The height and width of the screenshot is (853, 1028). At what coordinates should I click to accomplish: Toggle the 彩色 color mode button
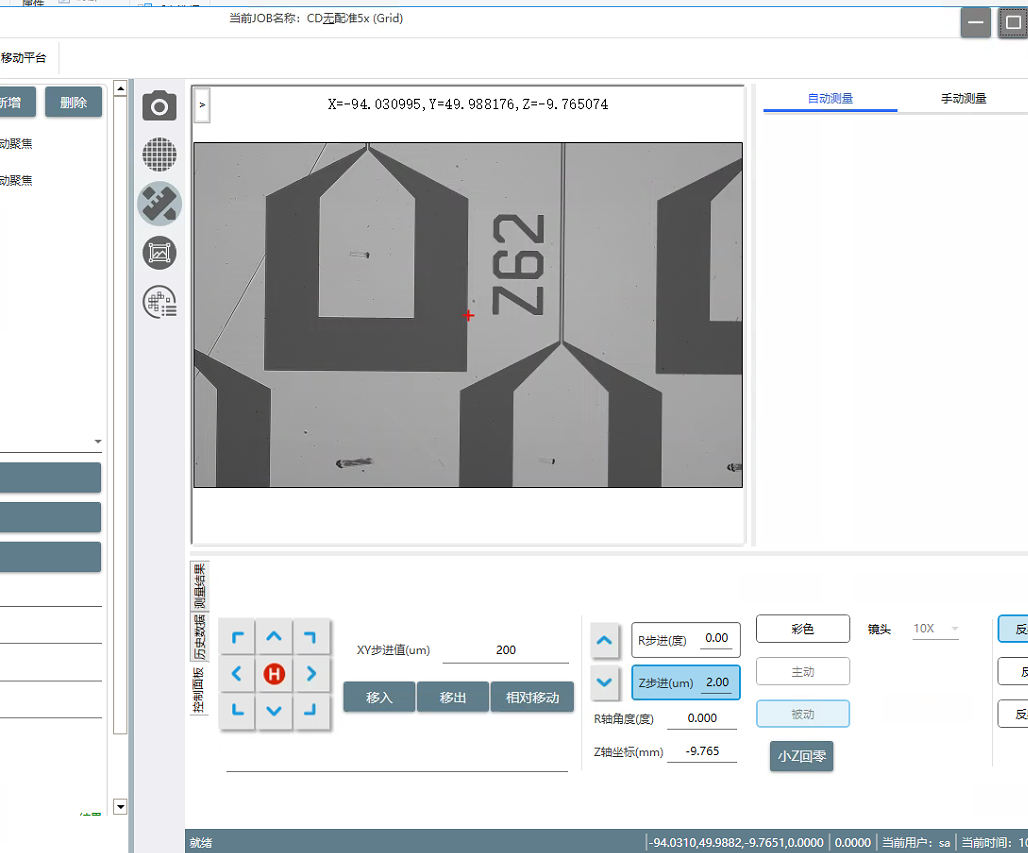tap(802, 629)
